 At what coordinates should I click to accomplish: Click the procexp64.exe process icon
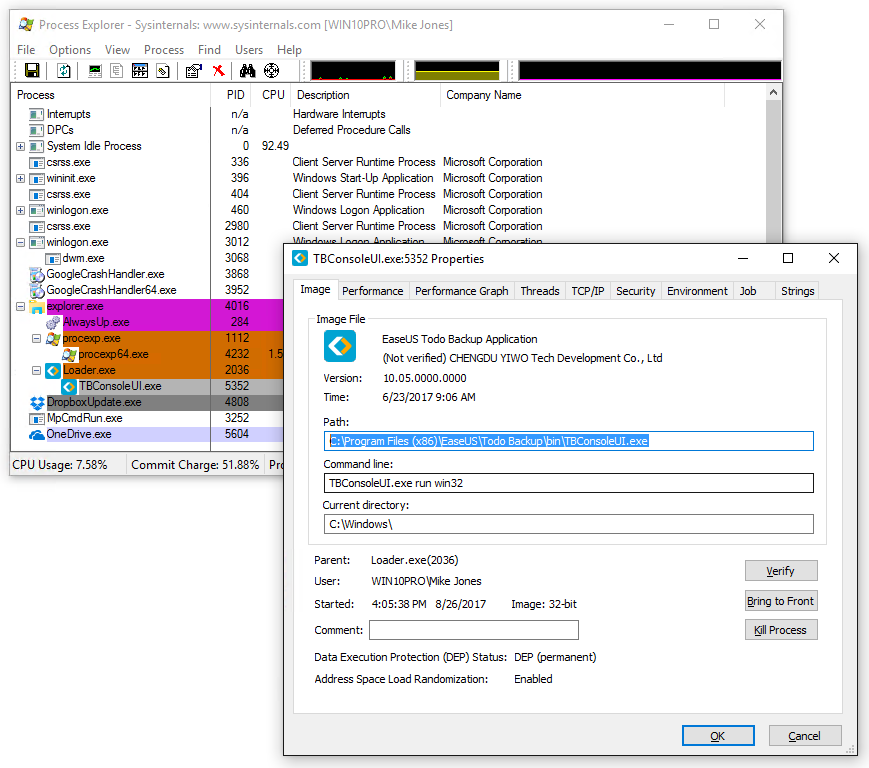(69, 354)
